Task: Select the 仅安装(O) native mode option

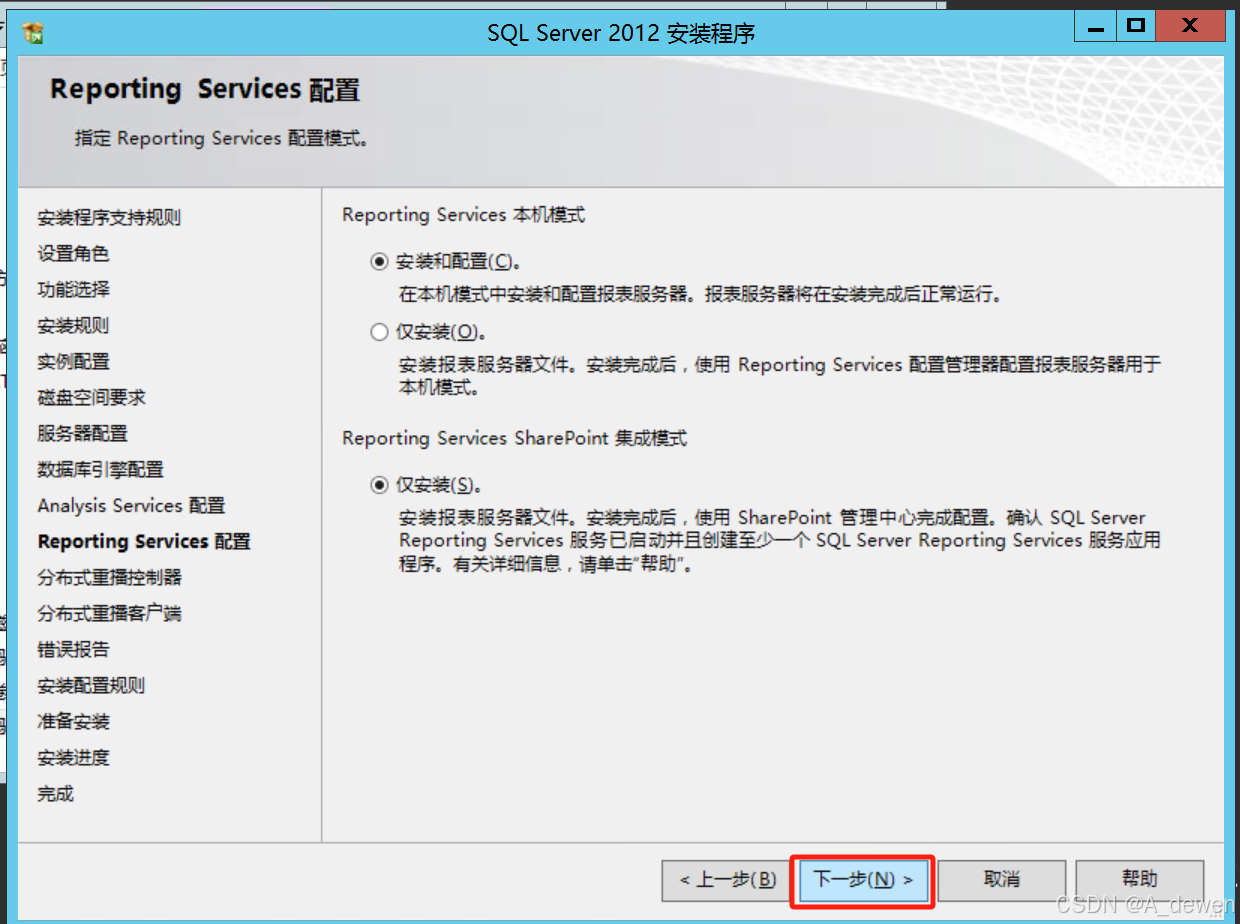Action: [x=379, y=332]
